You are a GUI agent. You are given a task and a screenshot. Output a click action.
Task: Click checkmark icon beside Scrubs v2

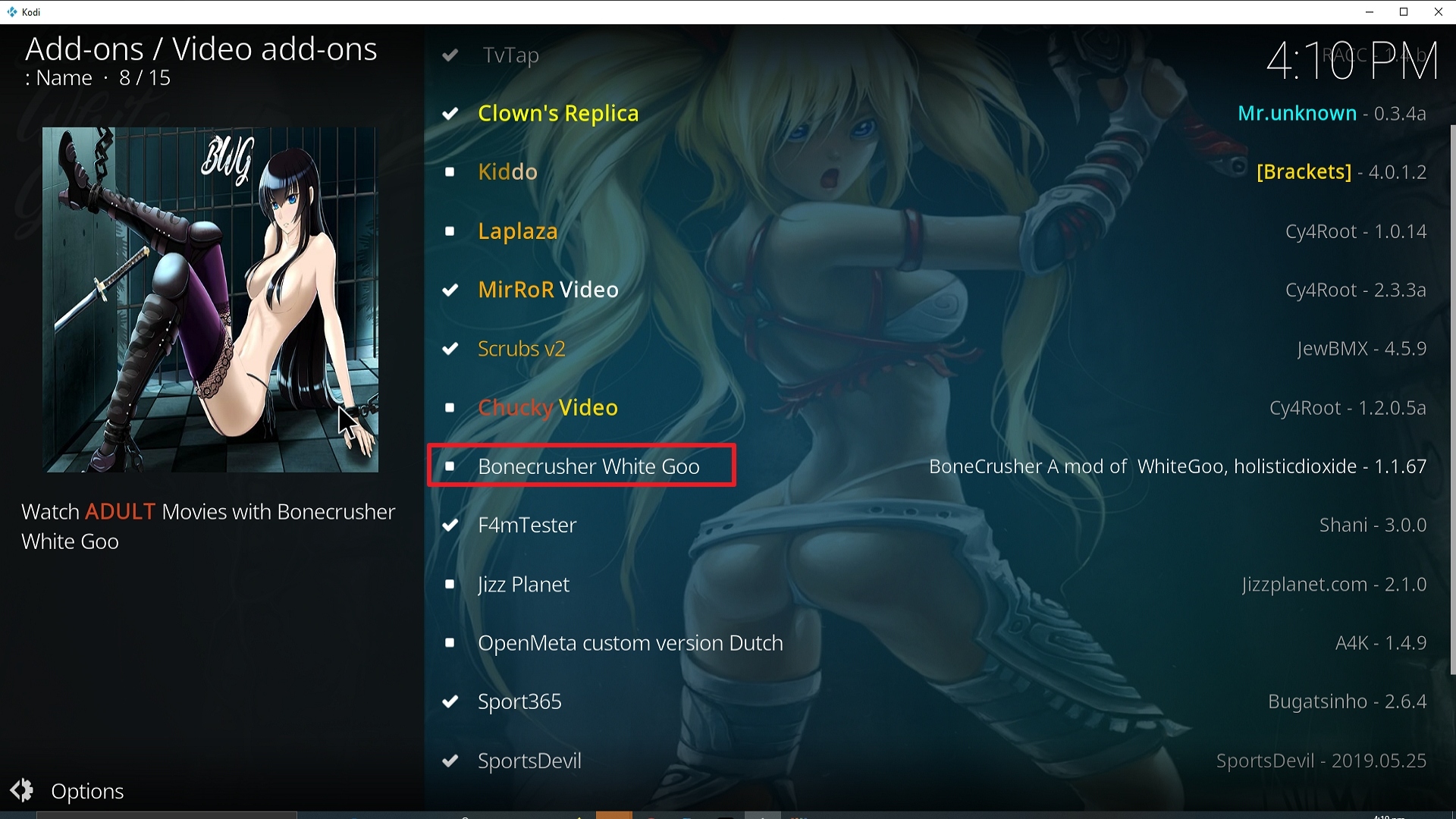pos(450,349)
